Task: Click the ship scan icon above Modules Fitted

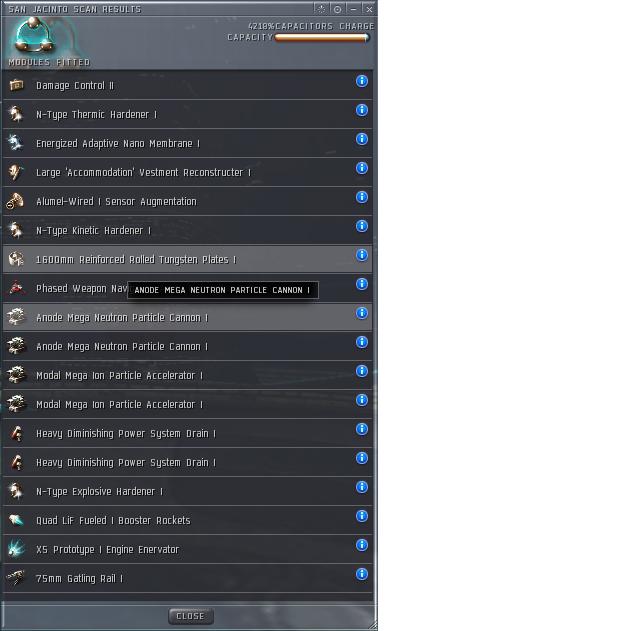Action: [35, 36]
